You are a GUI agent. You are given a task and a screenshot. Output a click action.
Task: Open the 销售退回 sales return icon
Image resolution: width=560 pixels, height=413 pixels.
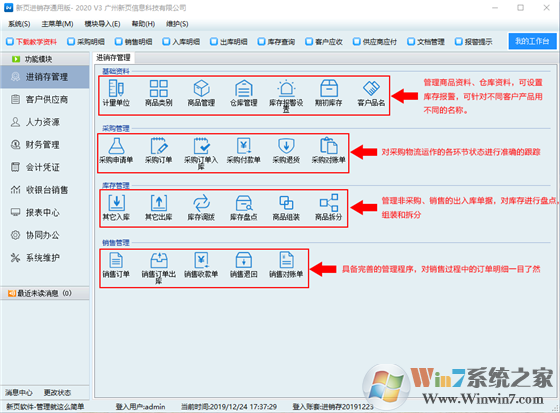(244, 265)
